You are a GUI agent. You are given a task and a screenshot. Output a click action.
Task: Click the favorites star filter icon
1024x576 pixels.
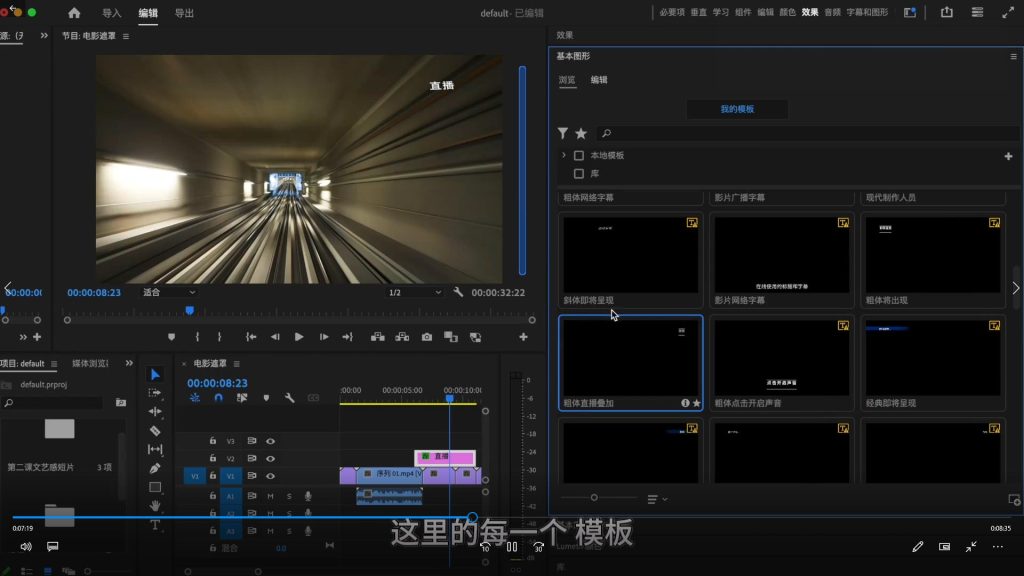pyautogui.click(x=581, y=133)
